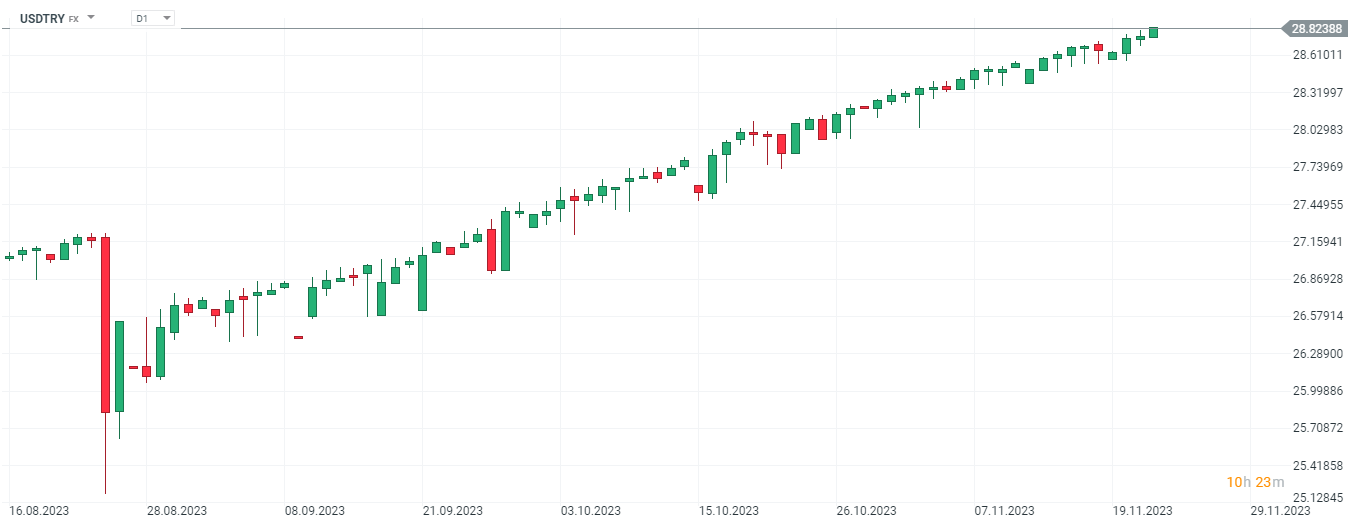Pick the 21.09.2023 date axis label
The image size is (1353, 528).
pyautogui.click(x=452, y=511)
